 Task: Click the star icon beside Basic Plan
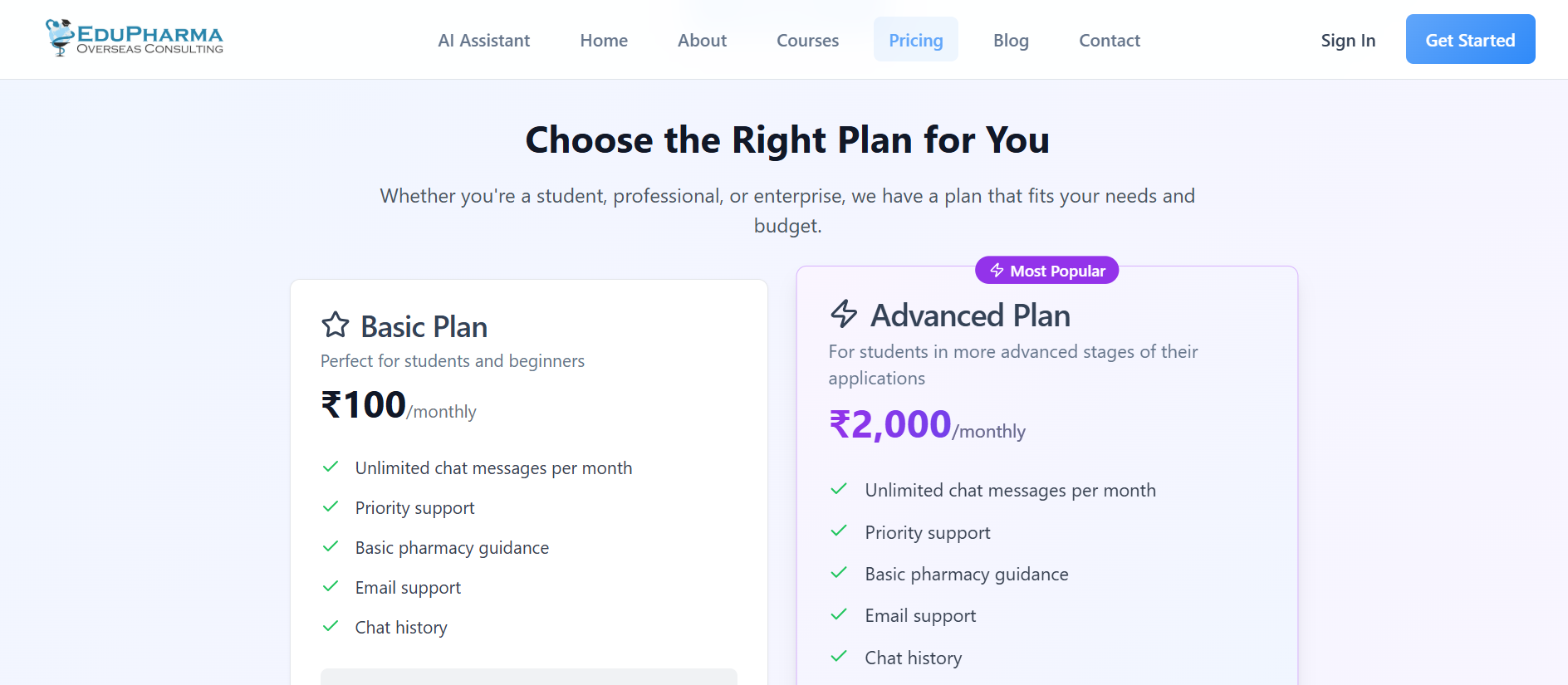(336, 325)
